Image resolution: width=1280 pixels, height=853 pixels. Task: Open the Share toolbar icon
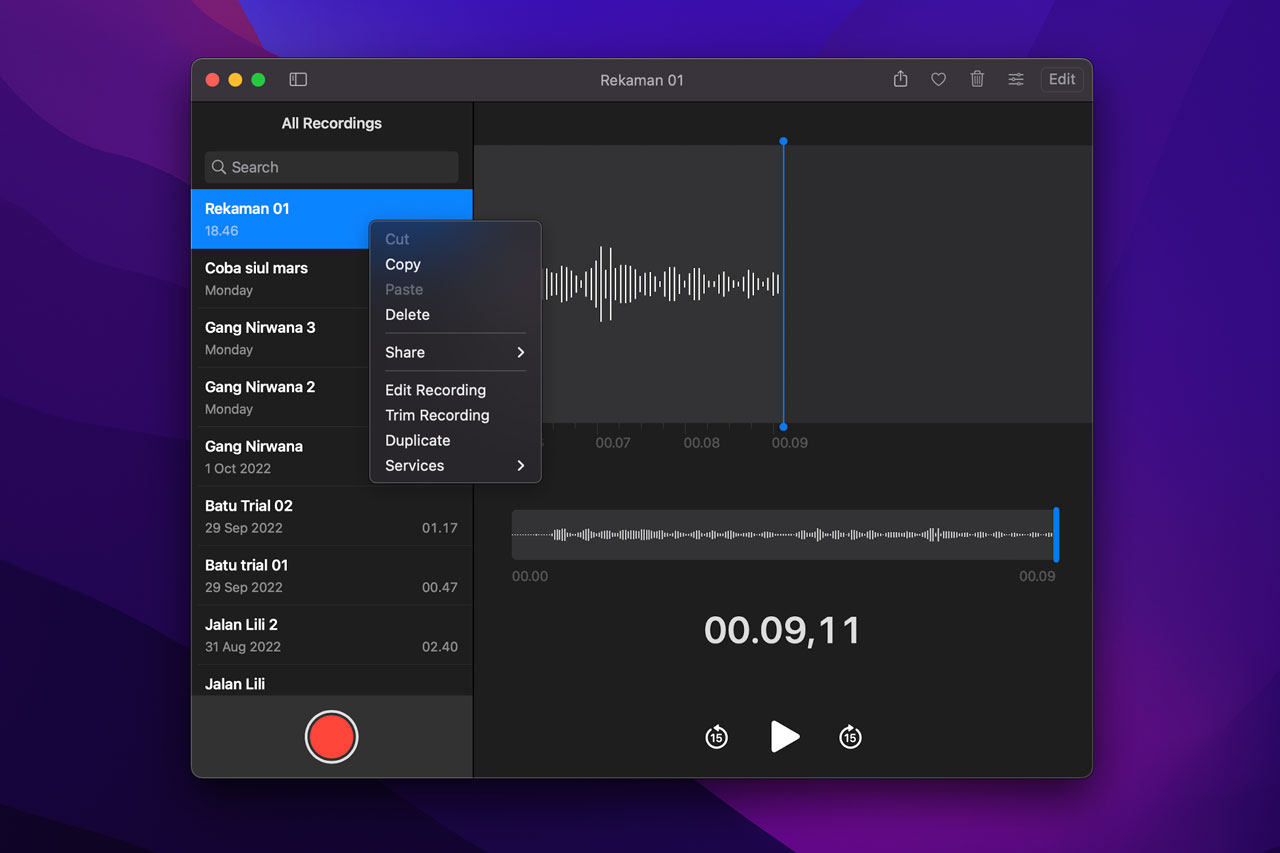(x=900, y=80)
